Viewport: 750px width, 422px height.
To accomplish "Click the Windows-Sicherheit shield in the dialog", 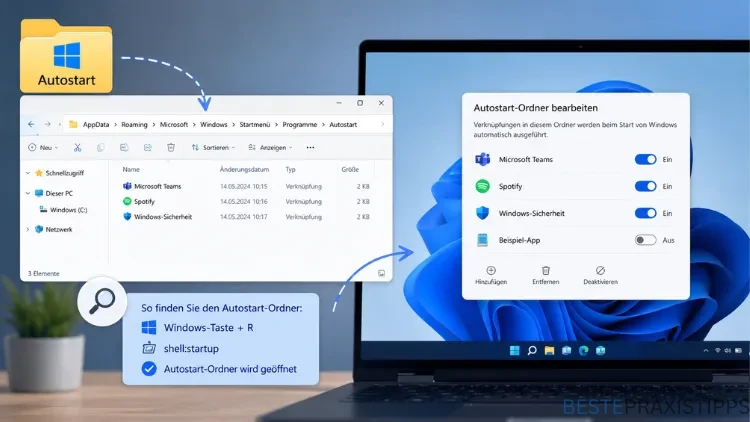I will (x=483, y=213).
